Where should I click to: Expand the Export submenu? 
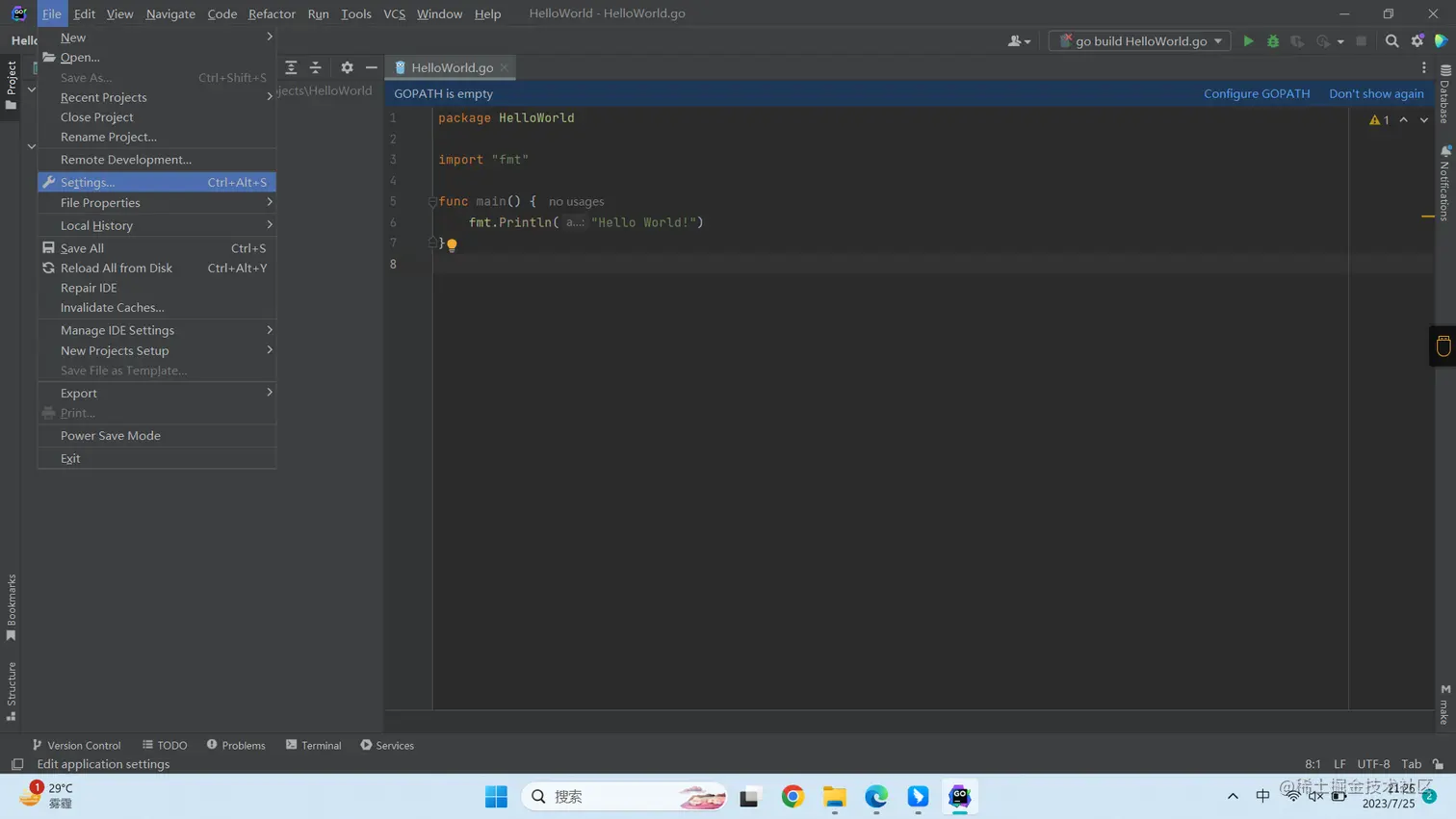[157, 393]
